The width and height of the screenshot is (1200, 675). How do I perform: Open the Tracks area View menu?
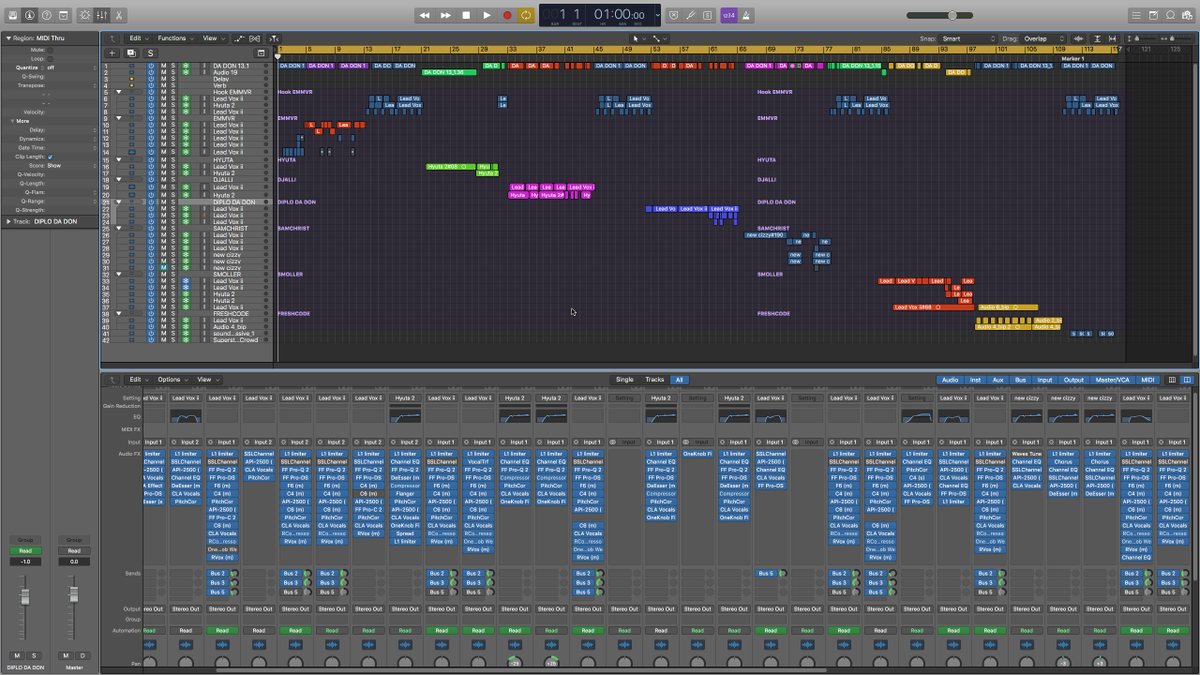point(212,38)
